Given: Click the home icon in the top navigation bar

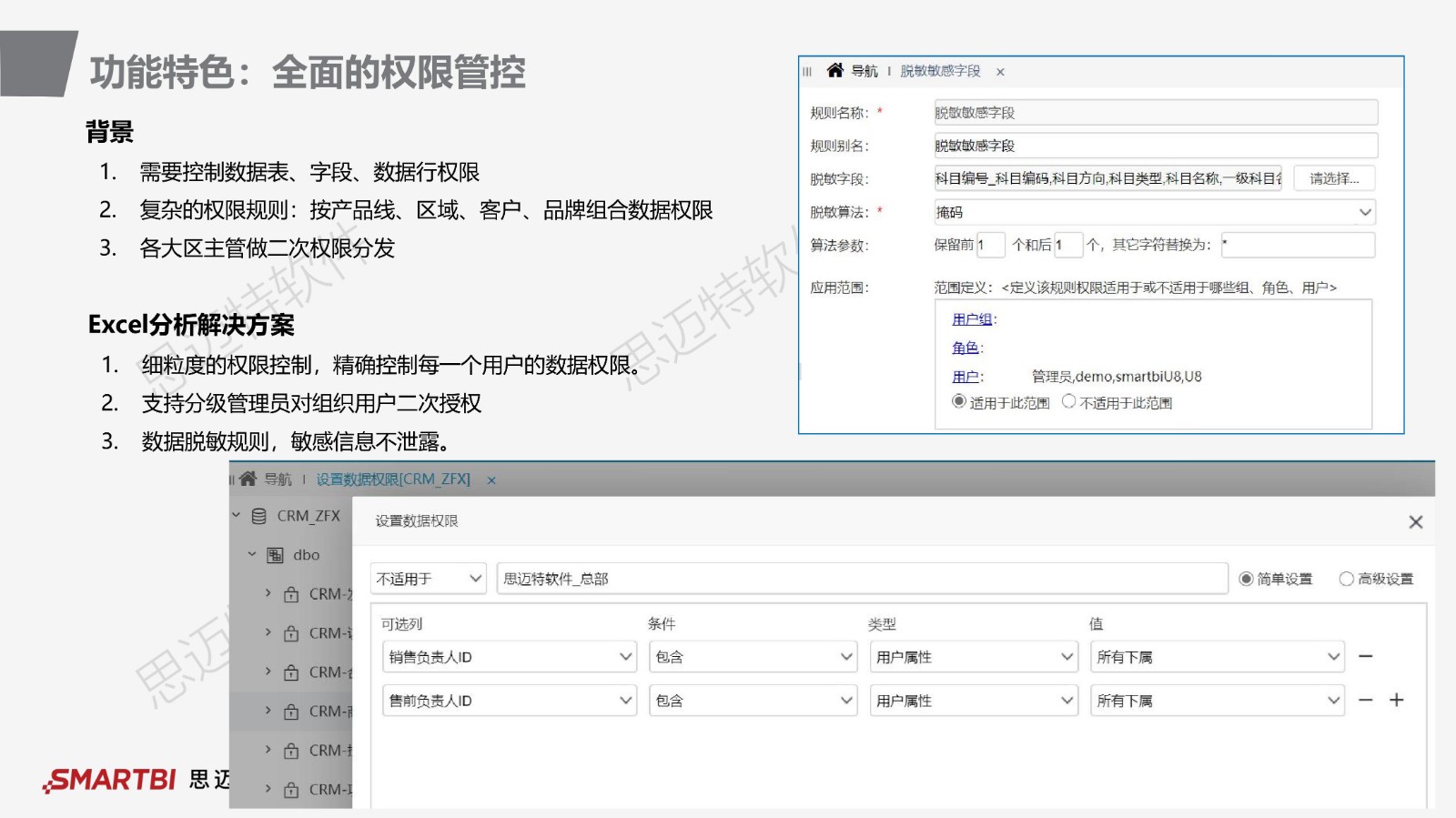Looking at the screenshot, I should click(834, 71).
